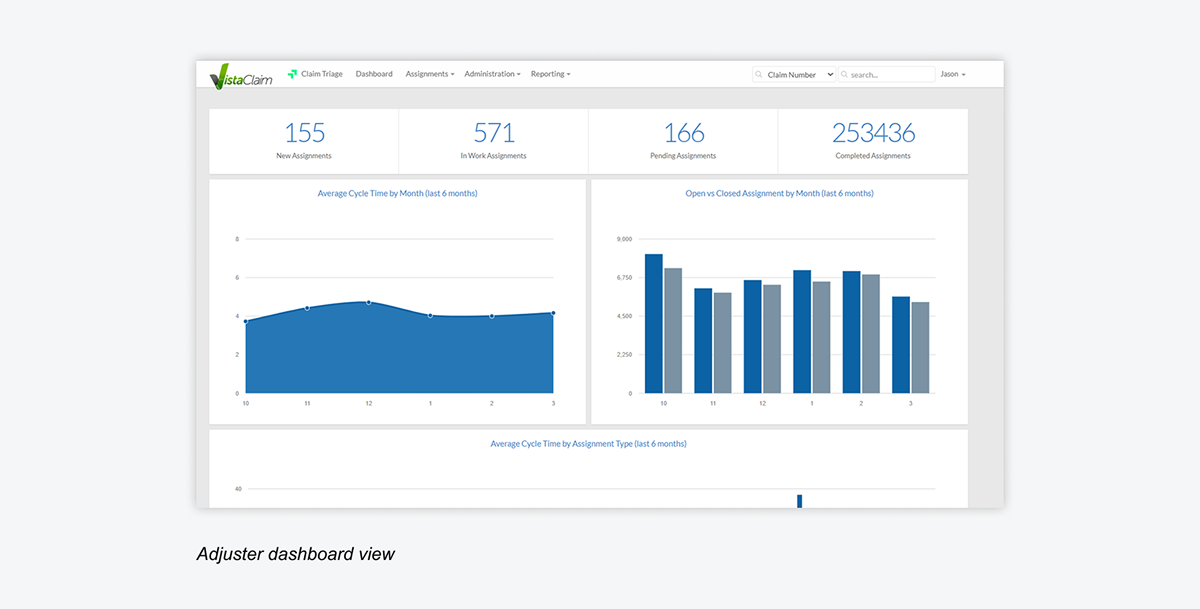
Task: Click the search icon in search field
Action: 845,75
